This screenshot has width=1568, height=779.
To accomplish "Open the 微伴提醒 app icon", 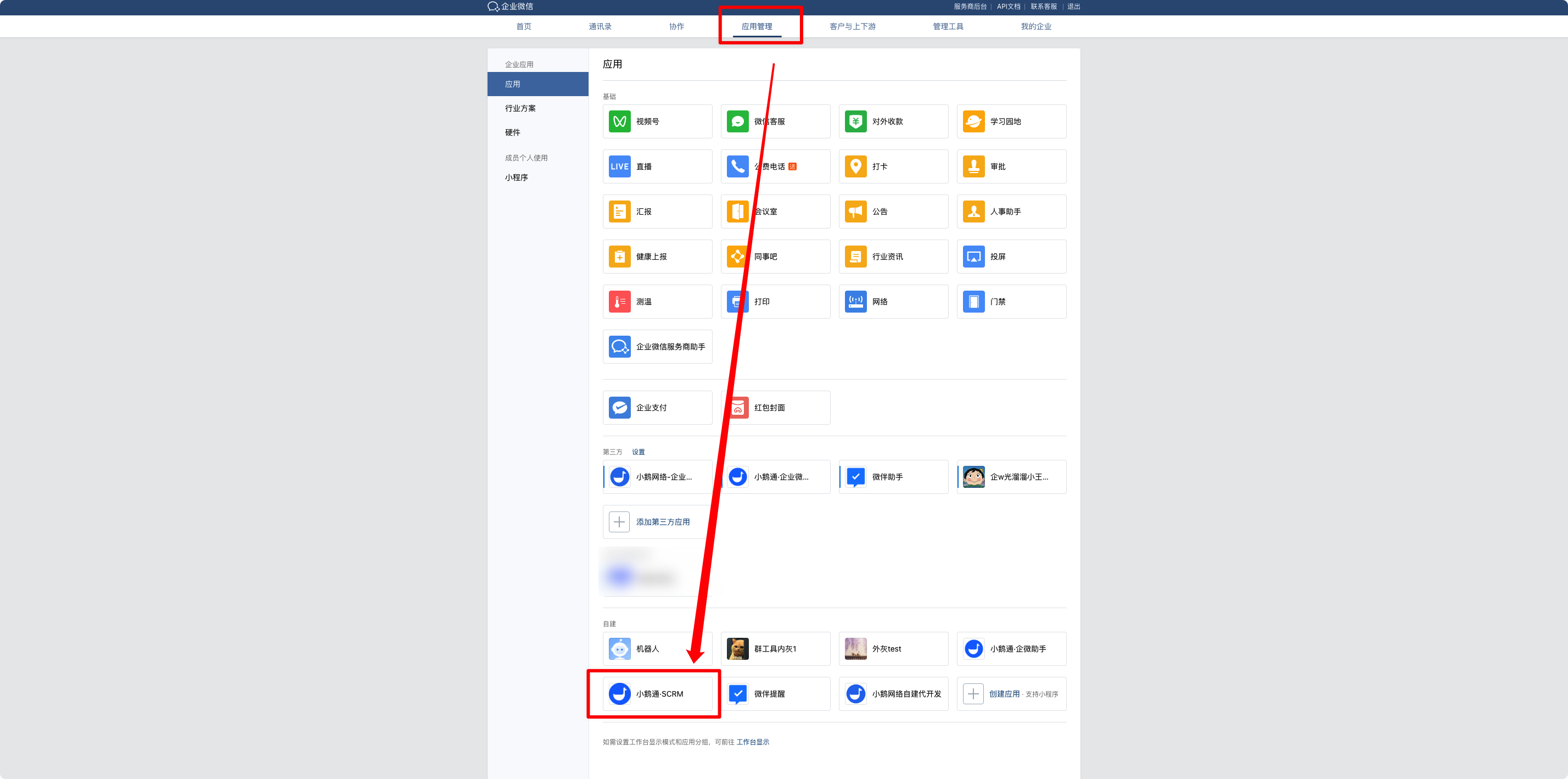I will (x=738, y=694).
